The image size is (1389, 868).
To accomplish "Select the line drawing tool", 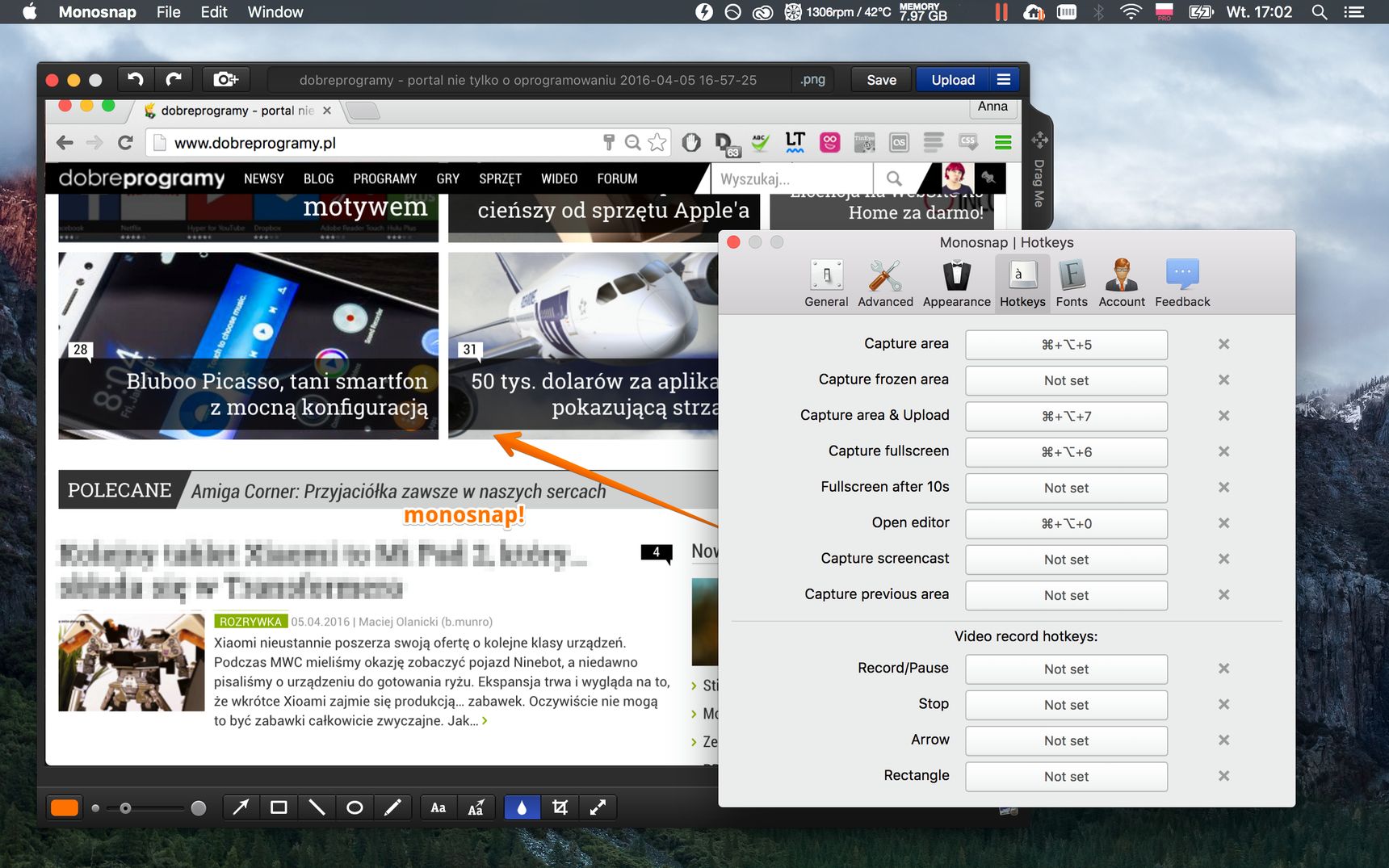I will [x=317, y=807].
